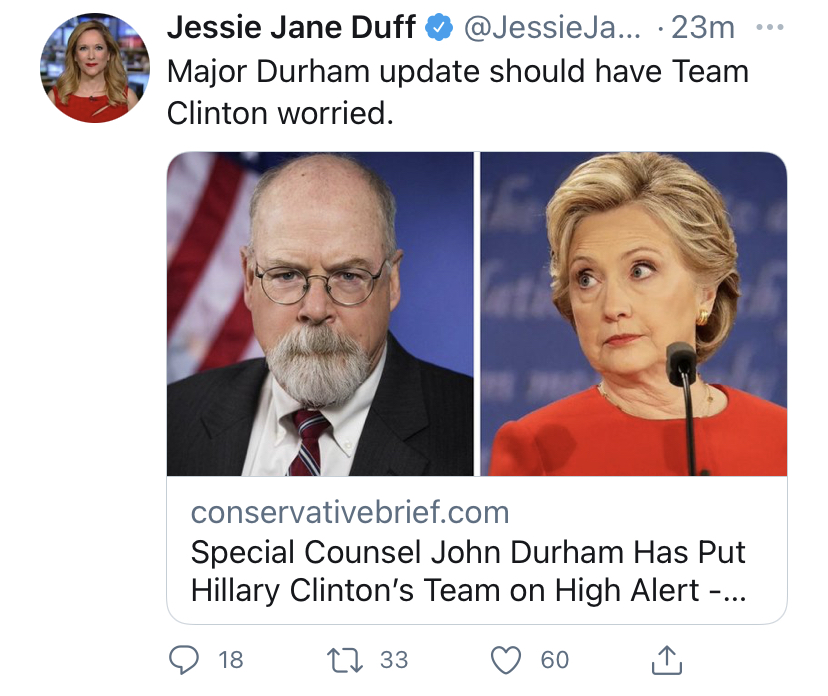View the woman in red photo

coord(634,314)
